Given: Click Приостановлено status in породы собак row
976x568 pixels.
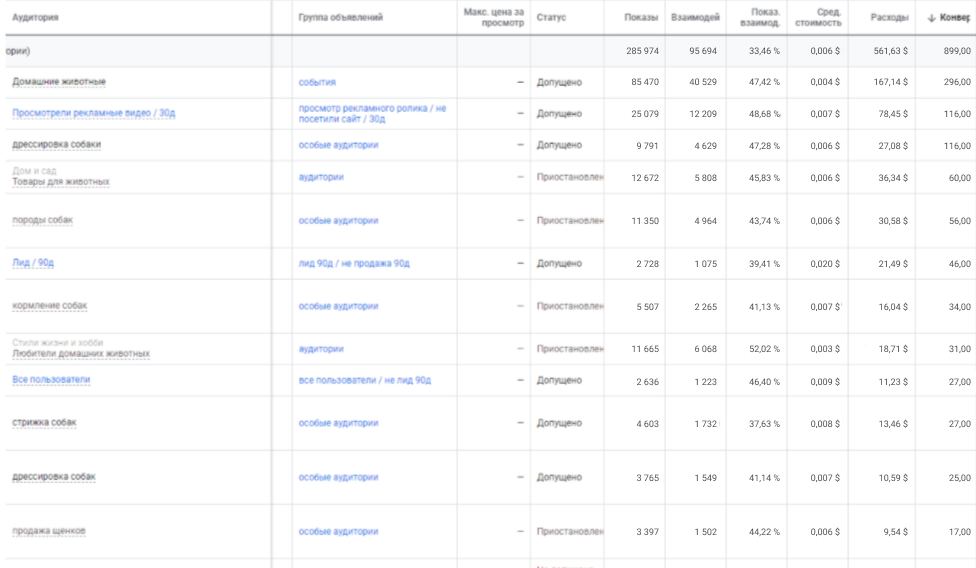Looking at the screenshot, I should click(570, 220).
